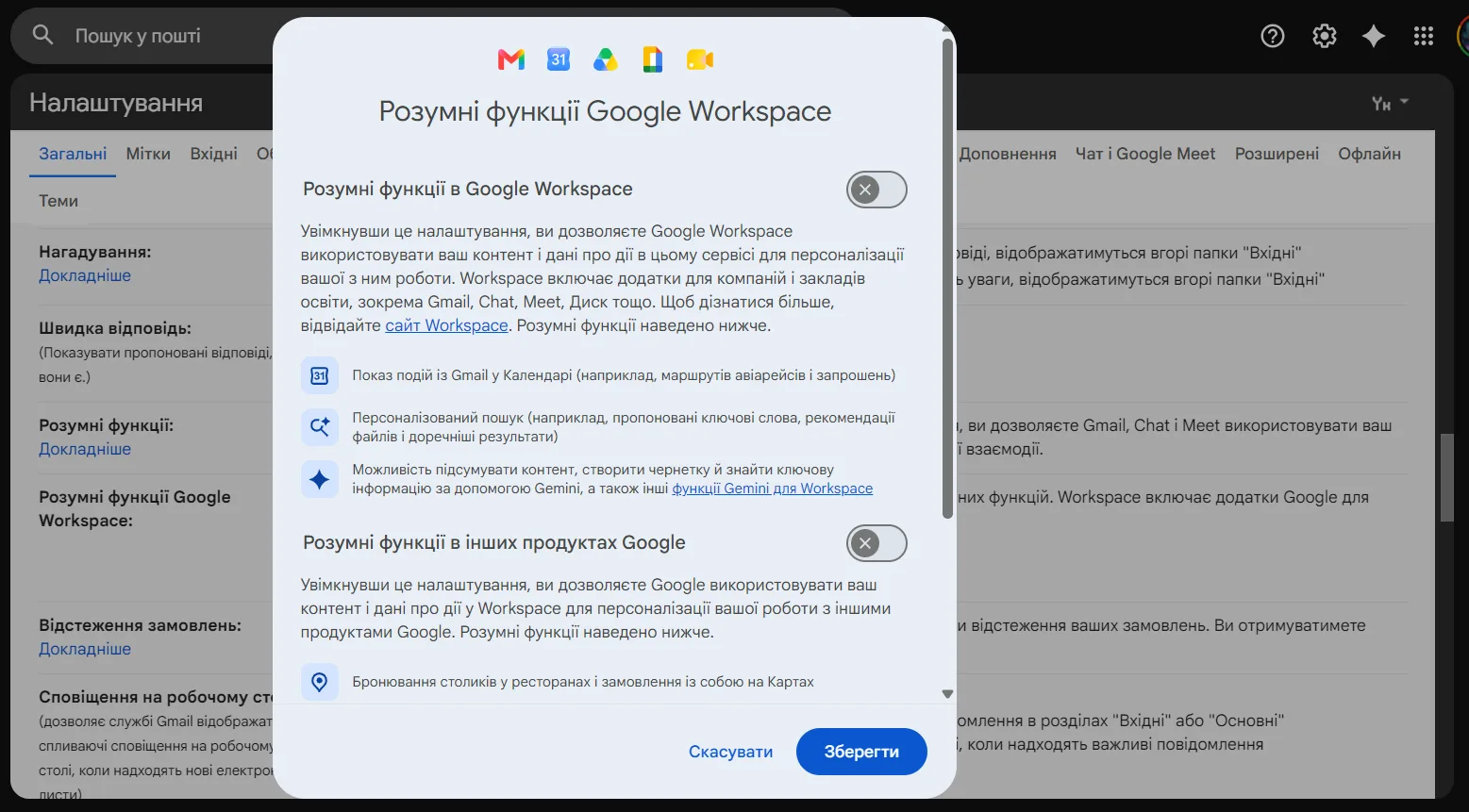Click the personalized search sparkle-magnifier icon

[x=320, y=427]
